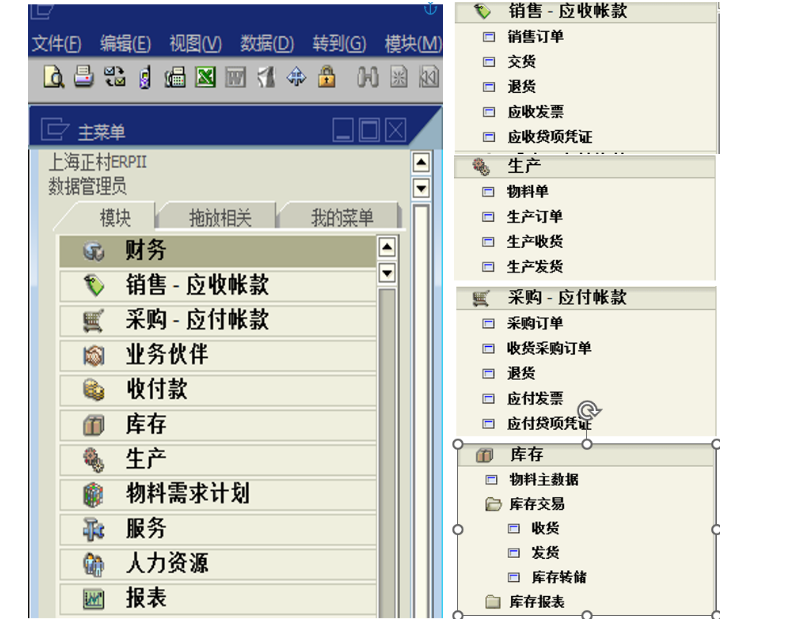Collapse the 生产 header in right panel
Screen dimensions: 790x621
[584, 166]
